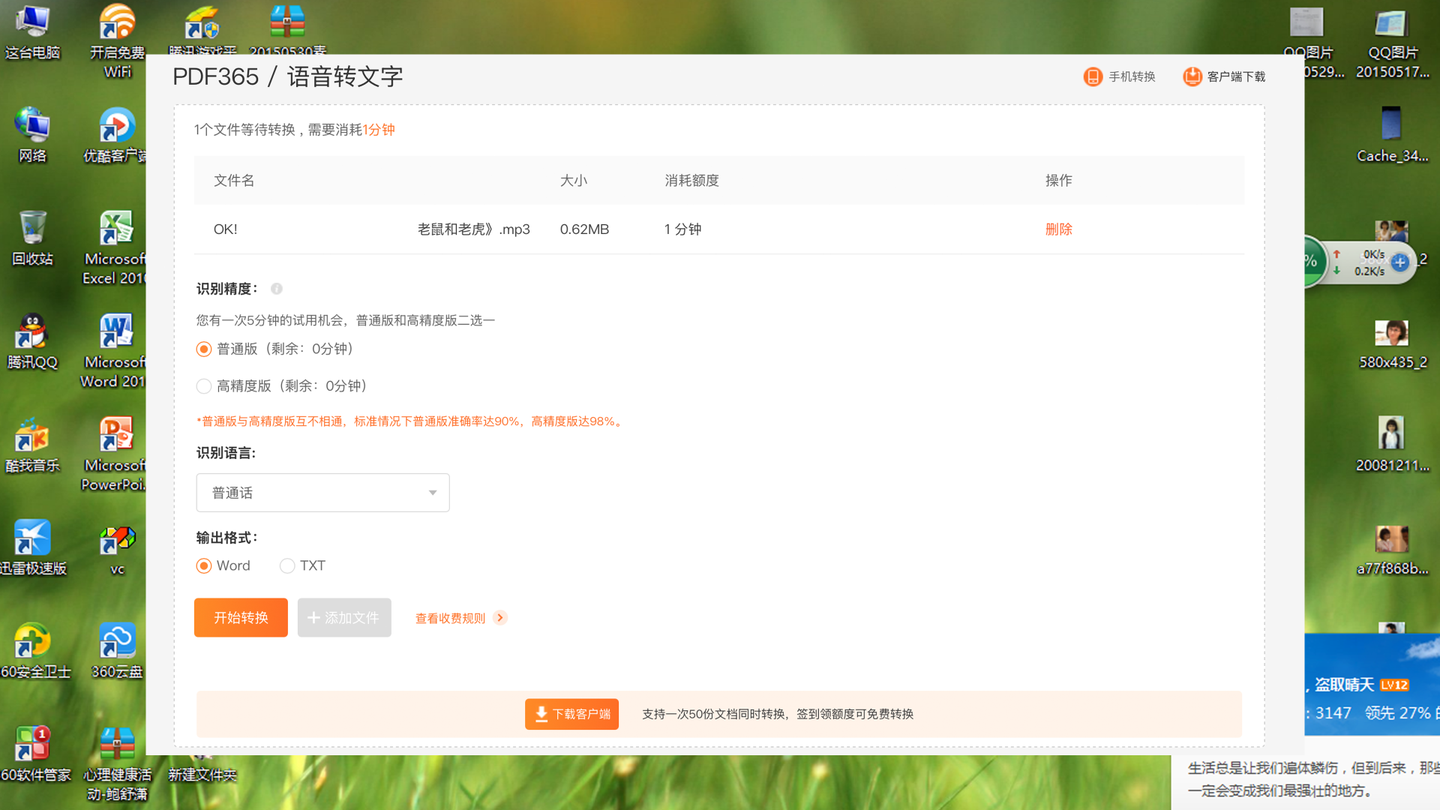1440x810 pixels.
Task: Open the 回收站 recycle bin
Action: click(33, 238)
